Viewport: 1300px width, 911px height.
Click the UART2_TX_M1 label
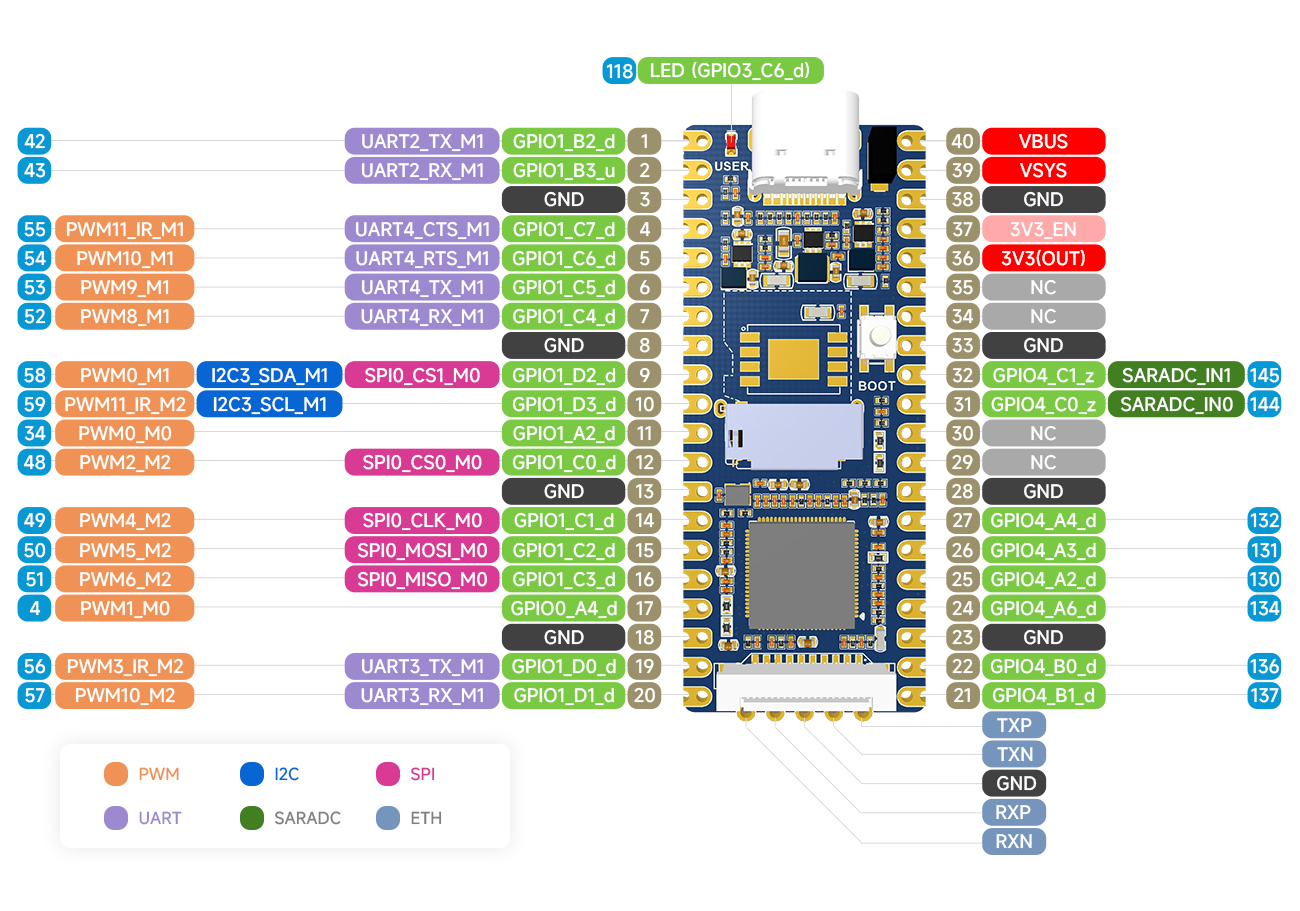tap(421, 141)
